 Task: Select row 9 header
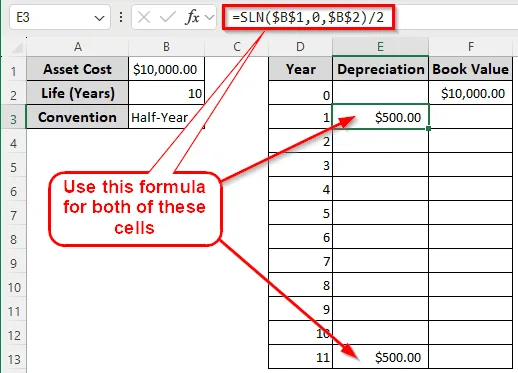pyautogui.click(x=13, y=261)
